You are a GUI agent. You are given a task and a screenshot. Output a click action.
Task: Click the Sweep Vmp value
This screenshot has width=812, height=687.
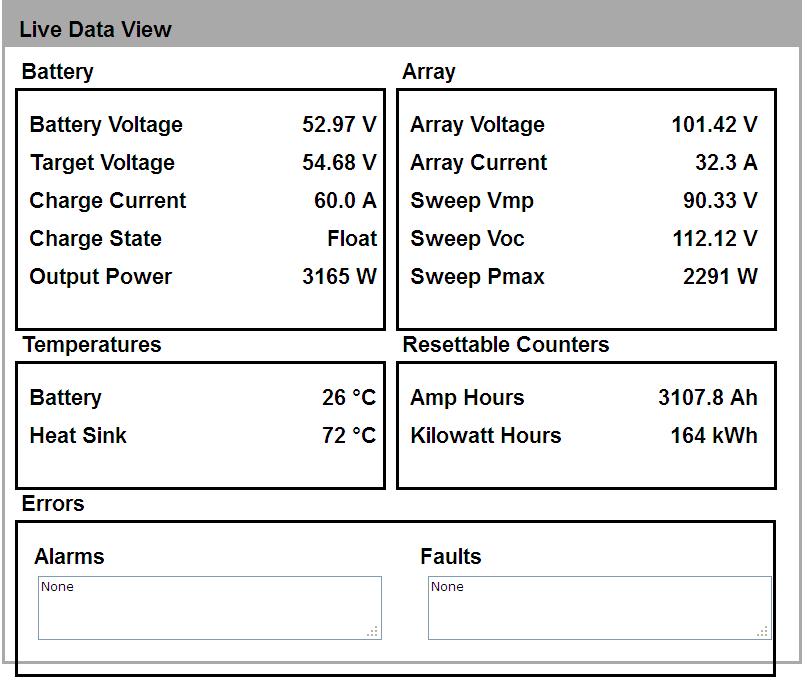coord(720,201)
